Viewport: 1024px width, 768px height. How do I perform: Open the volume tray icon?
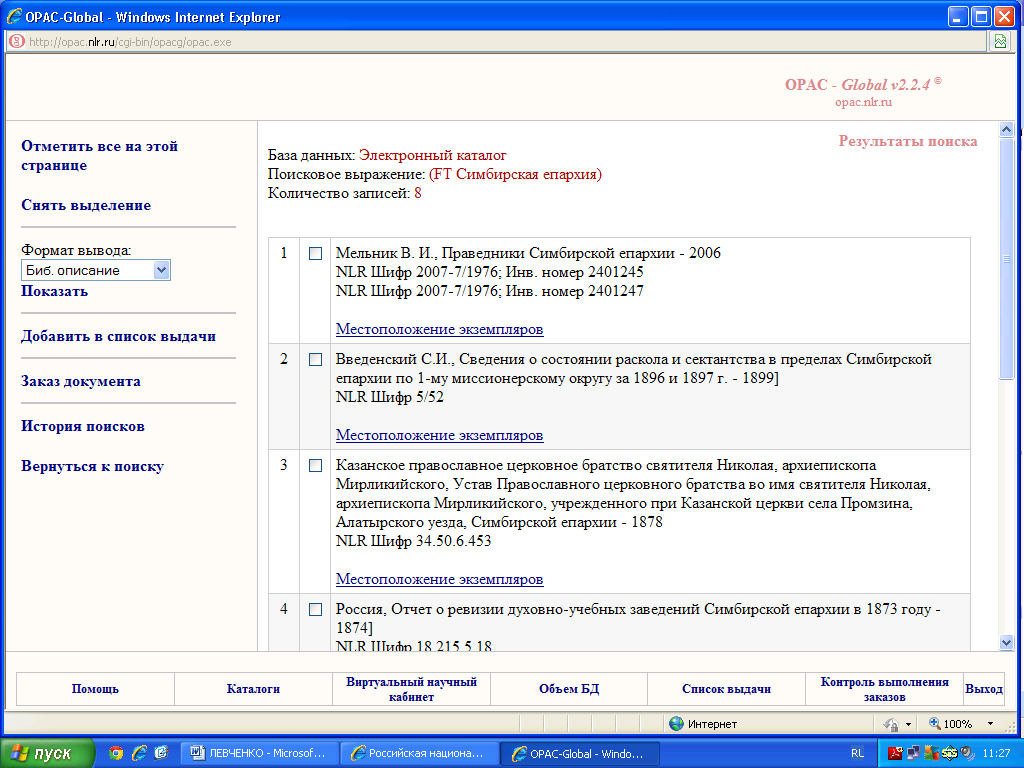tap(967, 753)
